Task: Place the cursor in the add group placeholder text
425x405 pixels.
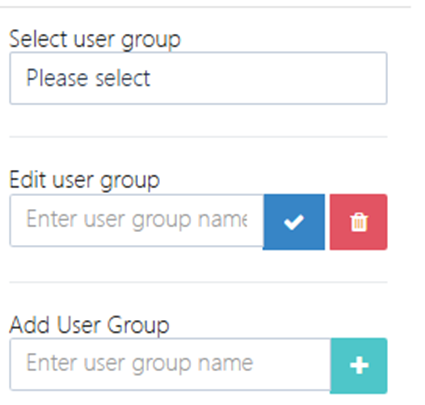Action: click(140, 363)
